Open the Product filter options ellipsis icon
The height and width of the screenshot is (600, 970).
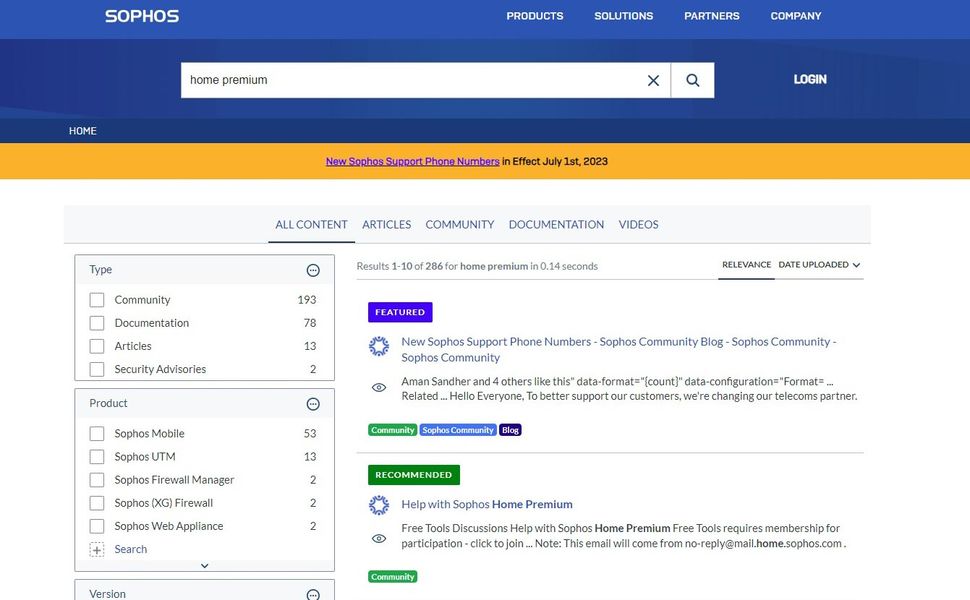click(313, 403)
